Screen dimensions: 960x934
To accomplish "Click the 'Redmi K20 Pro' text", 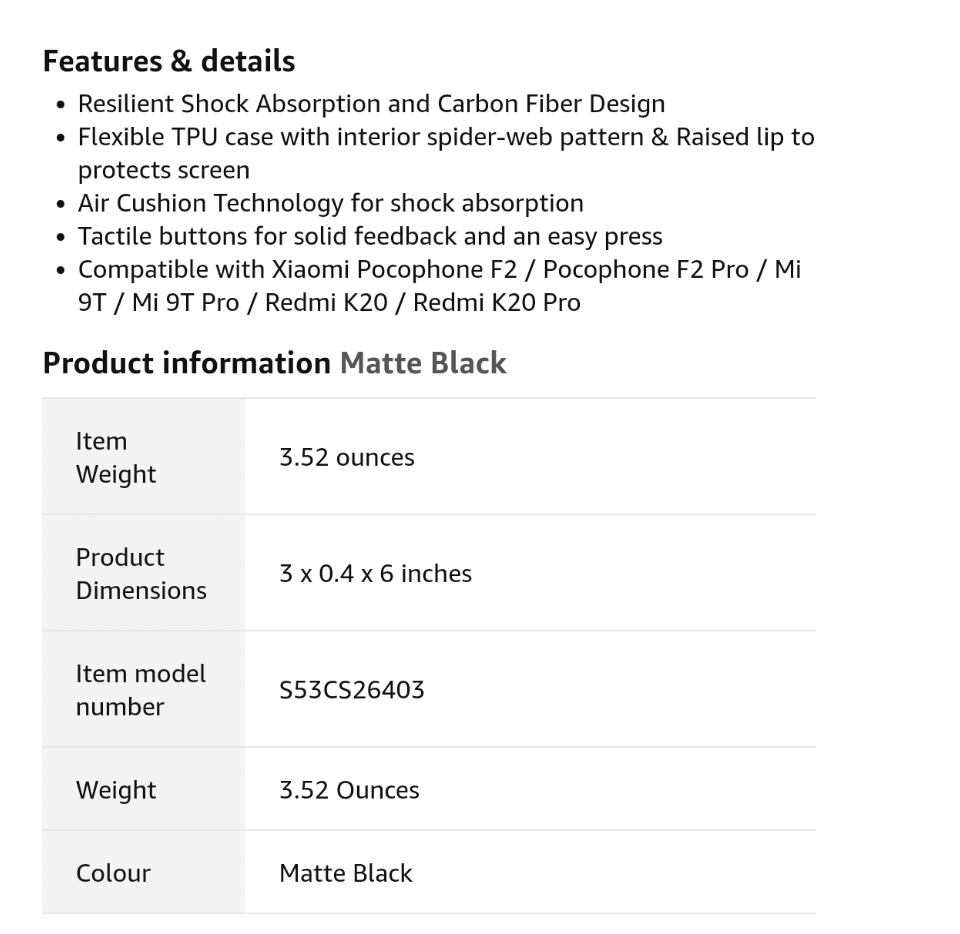I will point(496,303).
